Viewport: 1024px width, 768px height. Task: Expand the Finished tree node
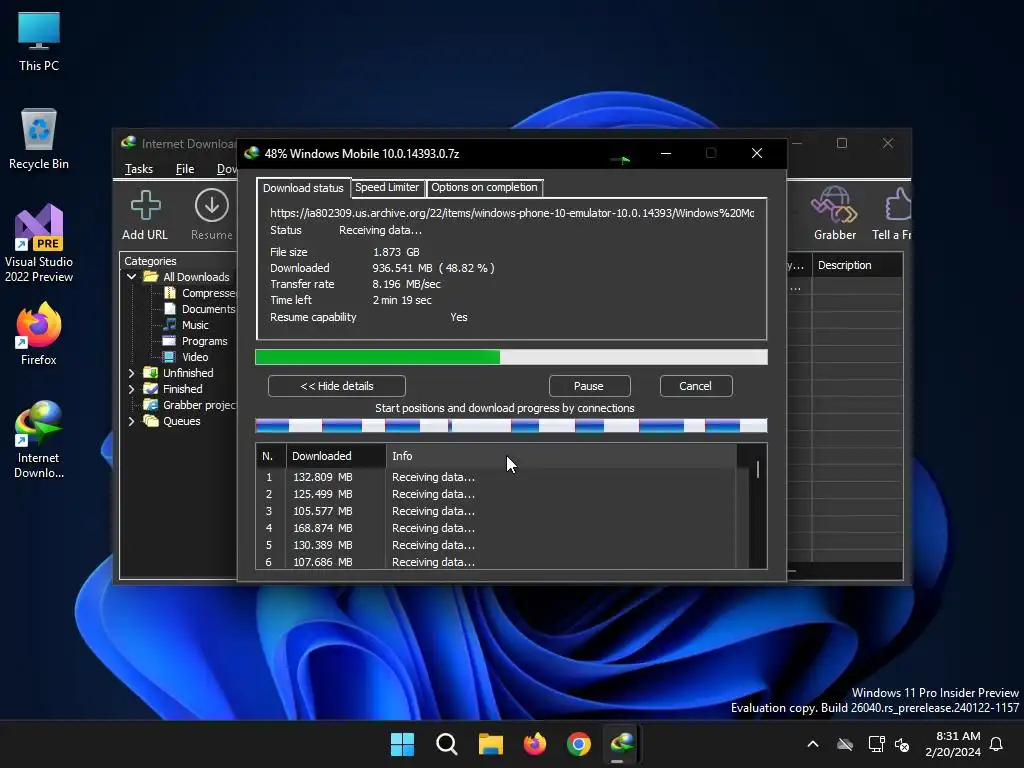(x=131, y=389)
